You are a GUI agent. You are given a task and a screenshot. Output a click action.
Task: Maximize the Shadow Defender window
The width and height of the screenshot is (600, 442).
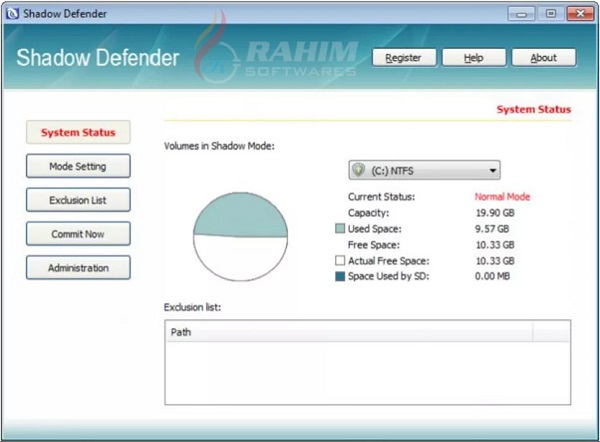tap(551, 14)
